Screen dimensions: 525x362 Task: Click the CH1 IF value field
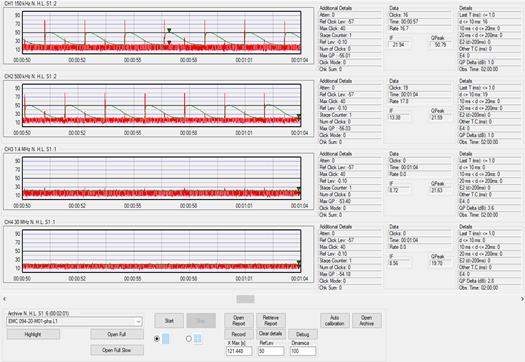pos(399,45)
